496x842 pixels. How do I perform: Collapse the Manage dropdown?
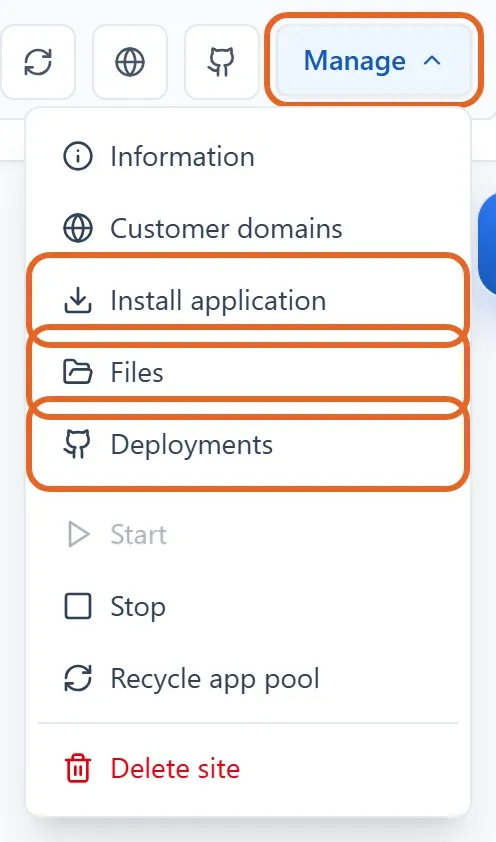click(x=374, y=60)
